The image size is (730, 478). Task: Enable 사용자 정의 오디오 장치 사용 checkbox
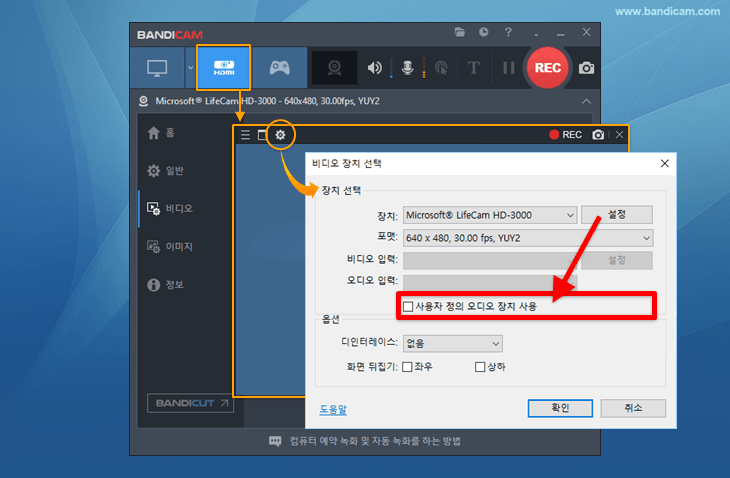click(x=408, y=306)
